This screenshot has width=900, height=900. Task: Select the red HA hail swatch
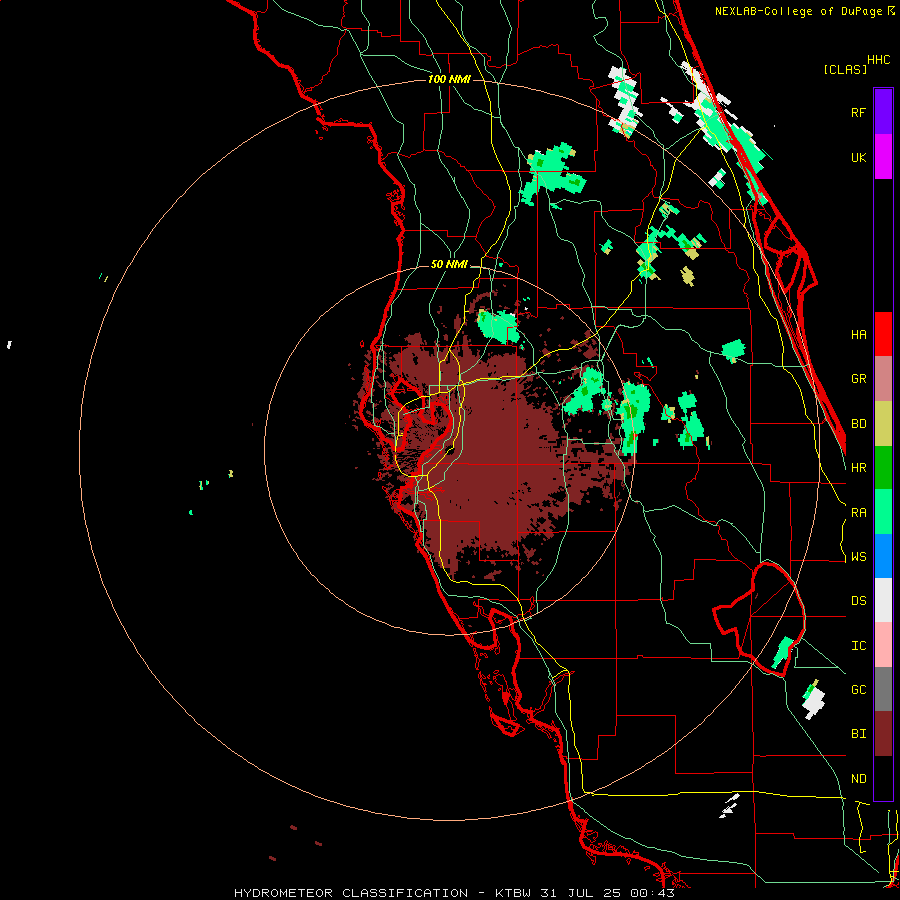coord(883,334)
